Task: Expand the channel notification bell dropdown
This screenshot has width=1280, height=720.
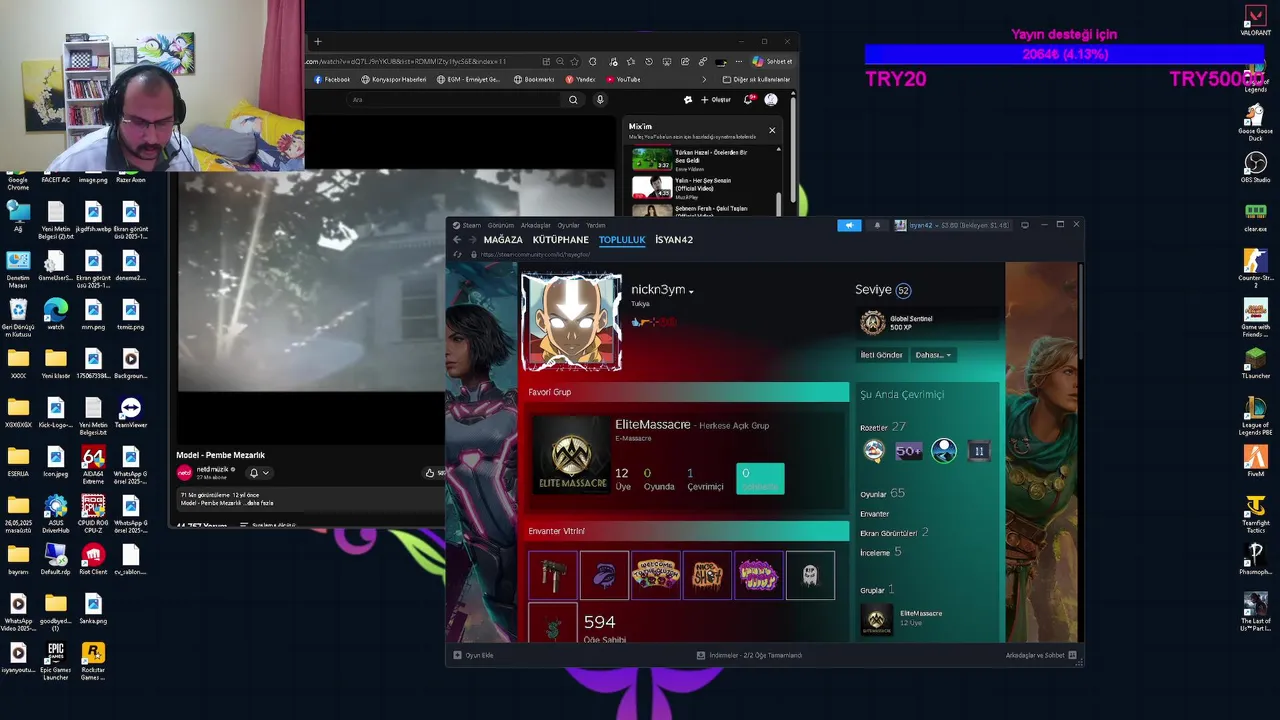Action: 259,472
